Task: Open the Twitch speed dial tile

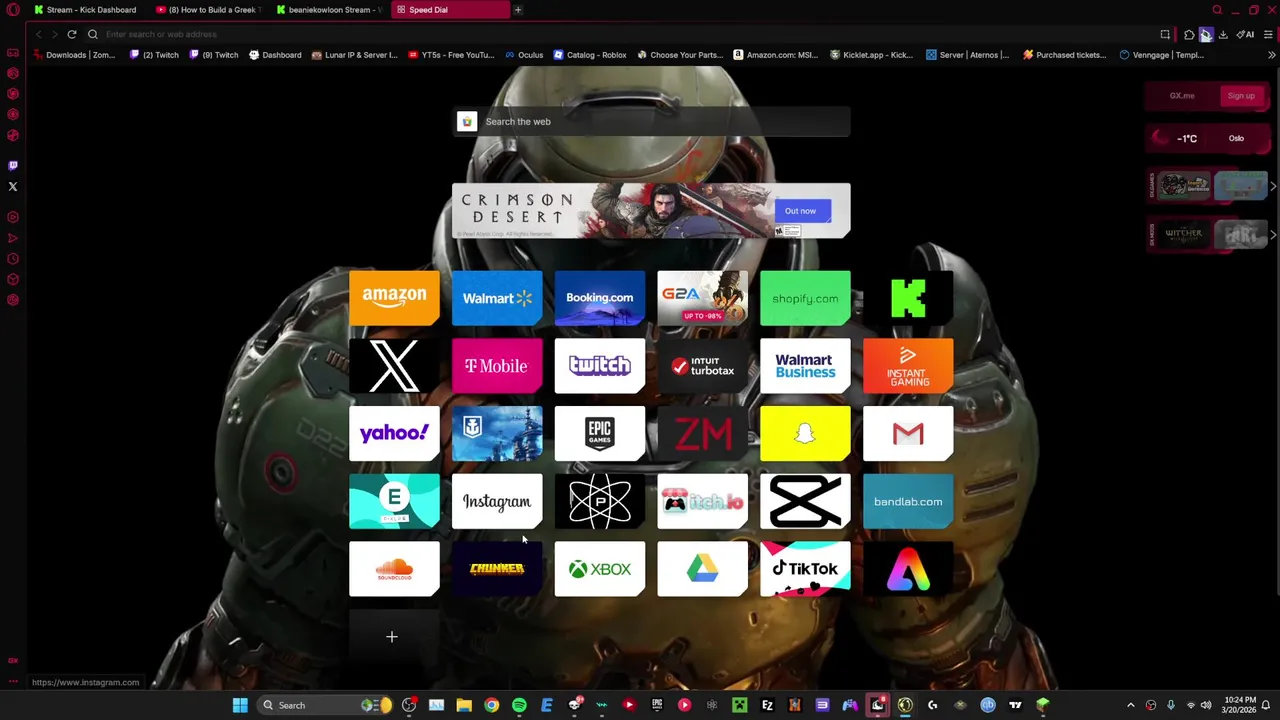Action: pyautogui.click(x=600, y=366)
